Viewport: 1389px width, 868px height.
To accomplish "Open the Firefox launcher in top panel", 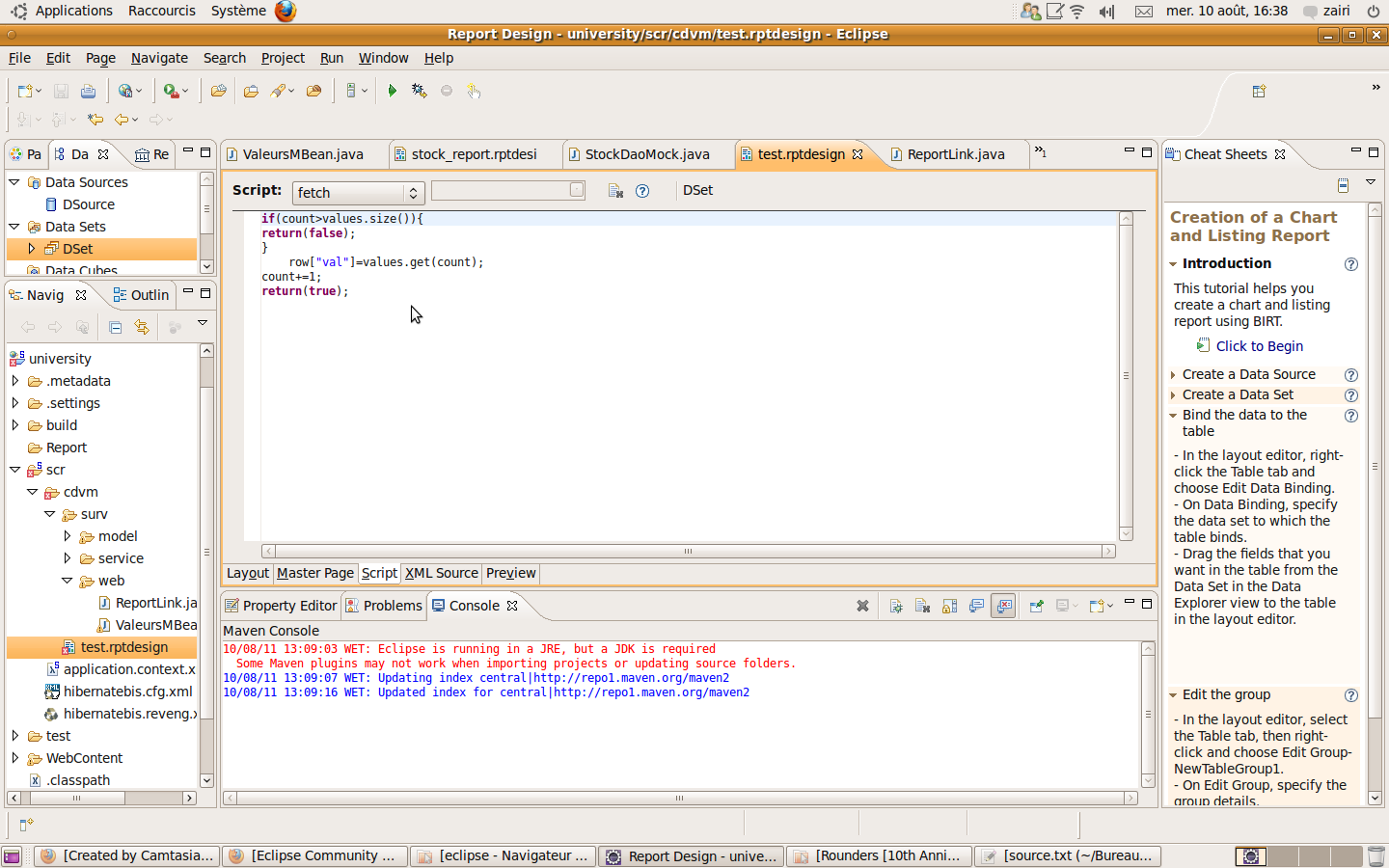I will (x=286, y=11).
